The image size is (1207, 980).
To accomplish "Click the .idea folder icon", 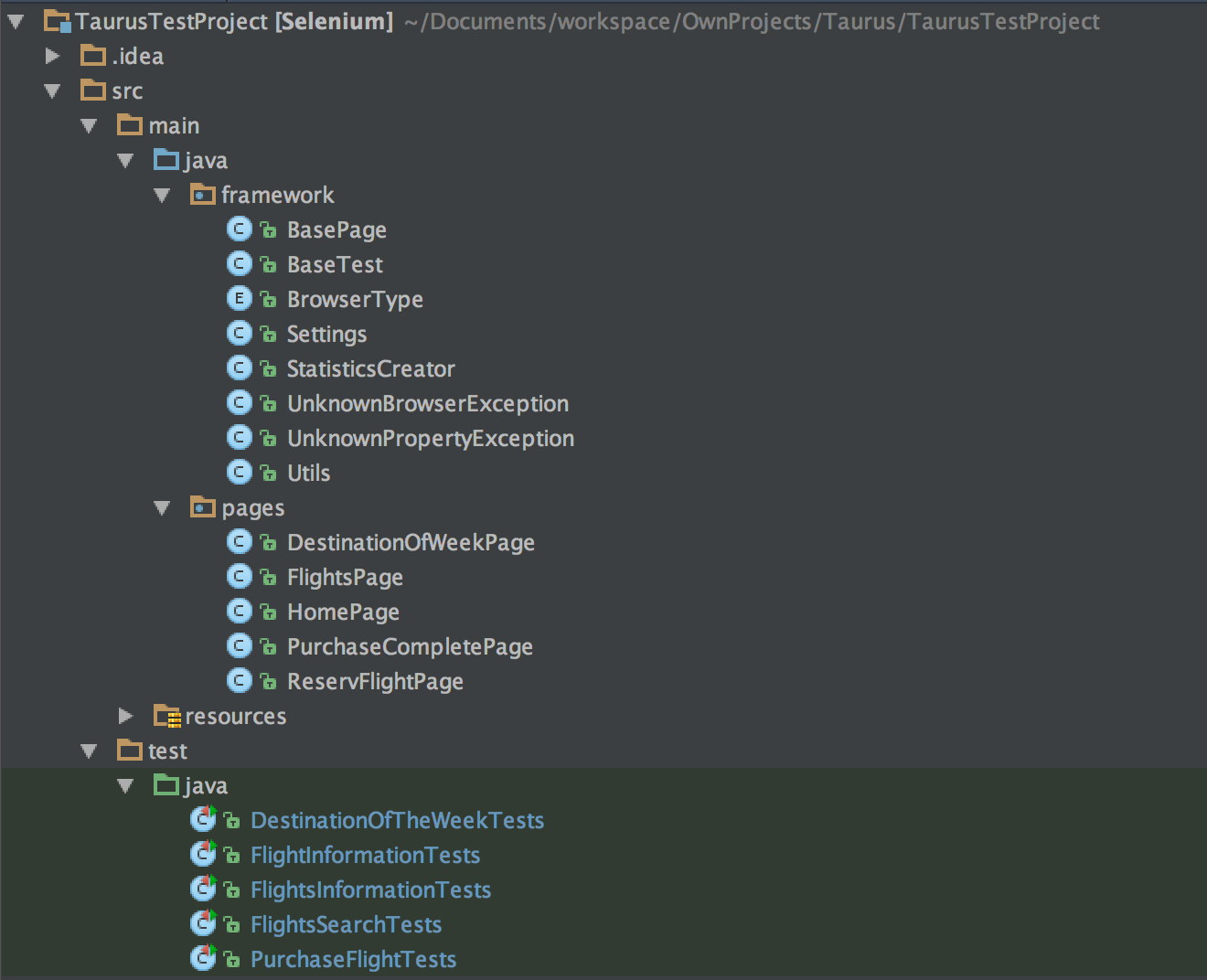I will coord(93,56).
